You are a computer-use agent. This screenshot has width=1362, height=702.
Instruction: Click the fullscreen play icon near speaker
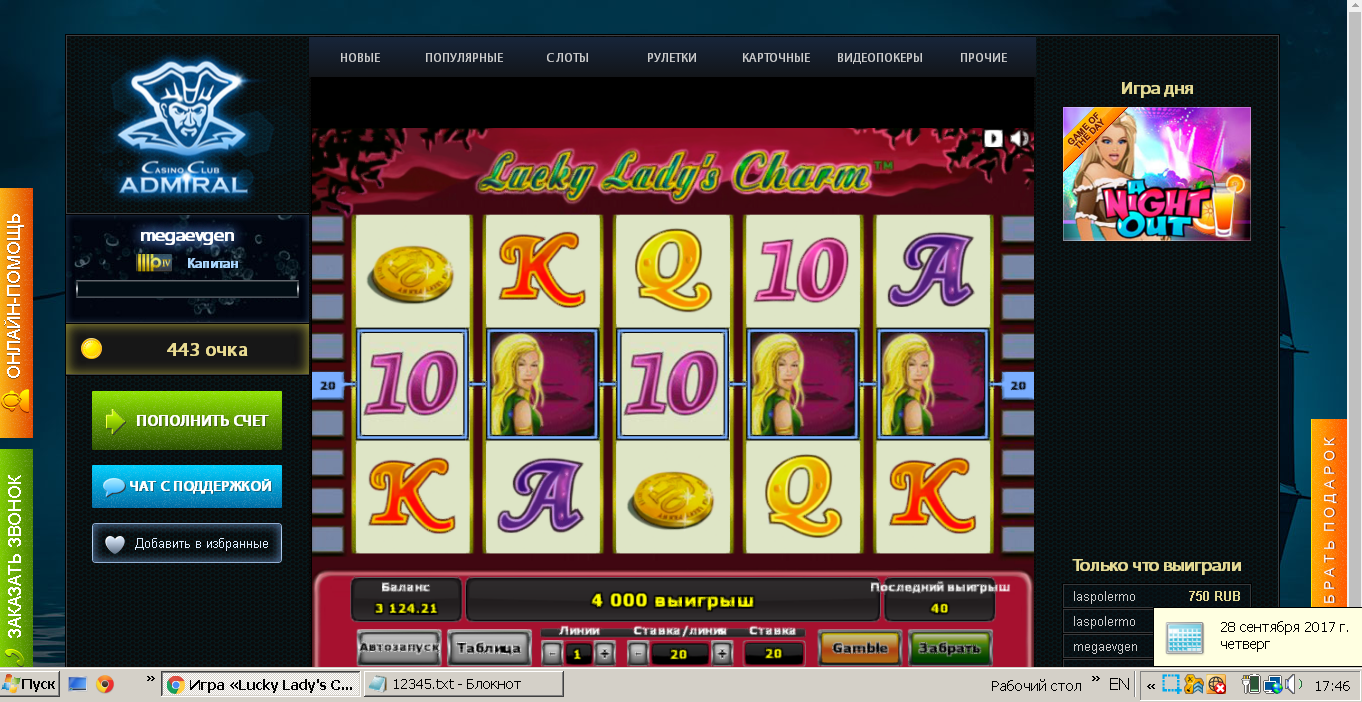coord(993,138)
